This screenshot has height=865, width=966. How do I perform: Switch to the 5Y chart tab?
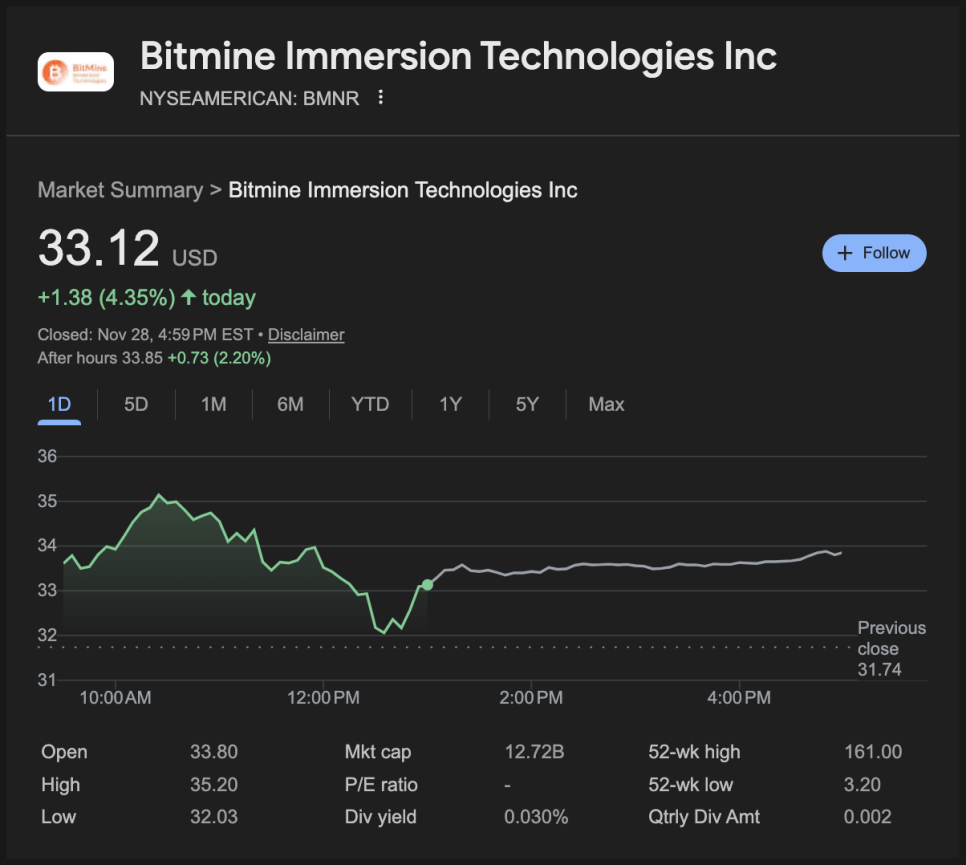pyautogui.click(x=527, y=405)
